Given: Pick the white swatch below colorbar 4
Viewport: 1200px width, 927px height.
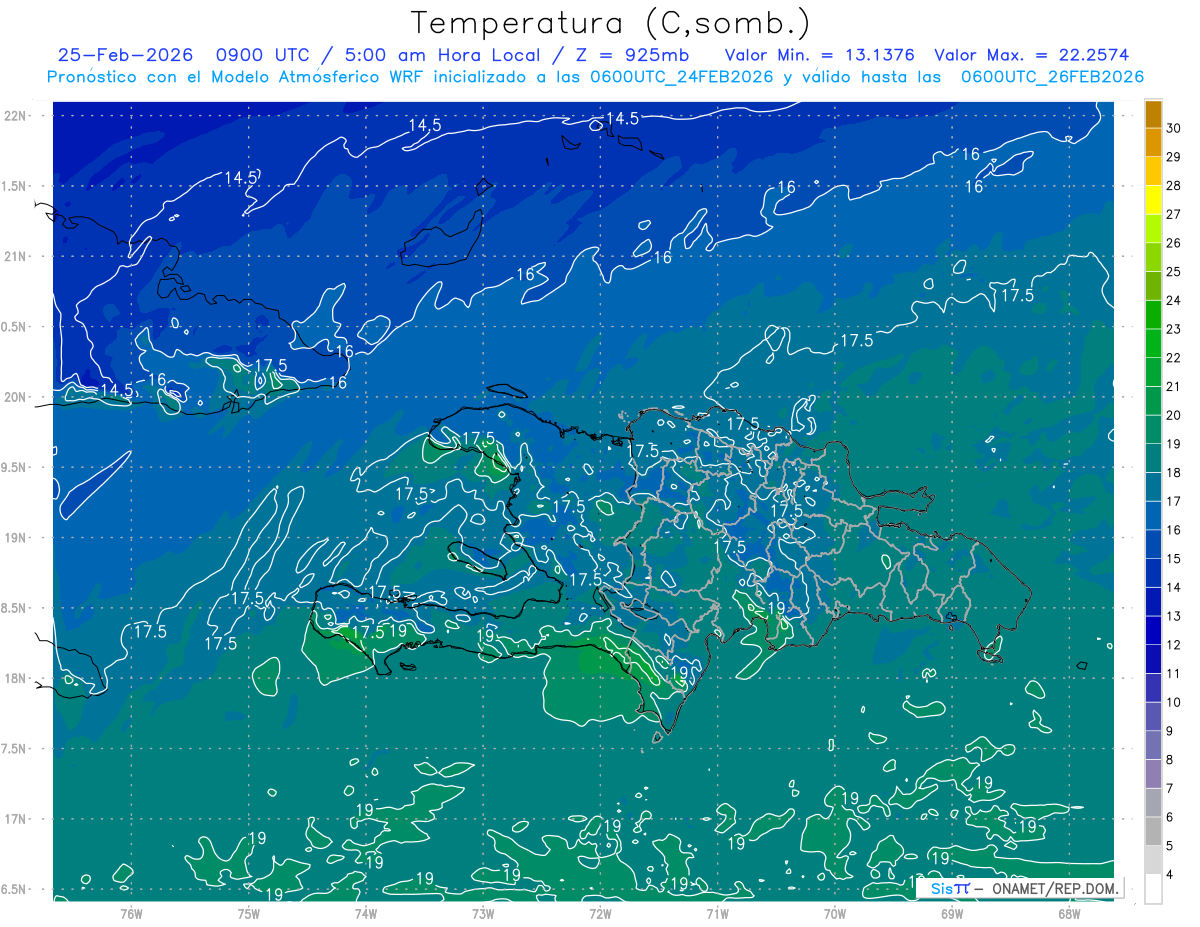Looking at the screenshot, I should click(x=1153, y=889).
